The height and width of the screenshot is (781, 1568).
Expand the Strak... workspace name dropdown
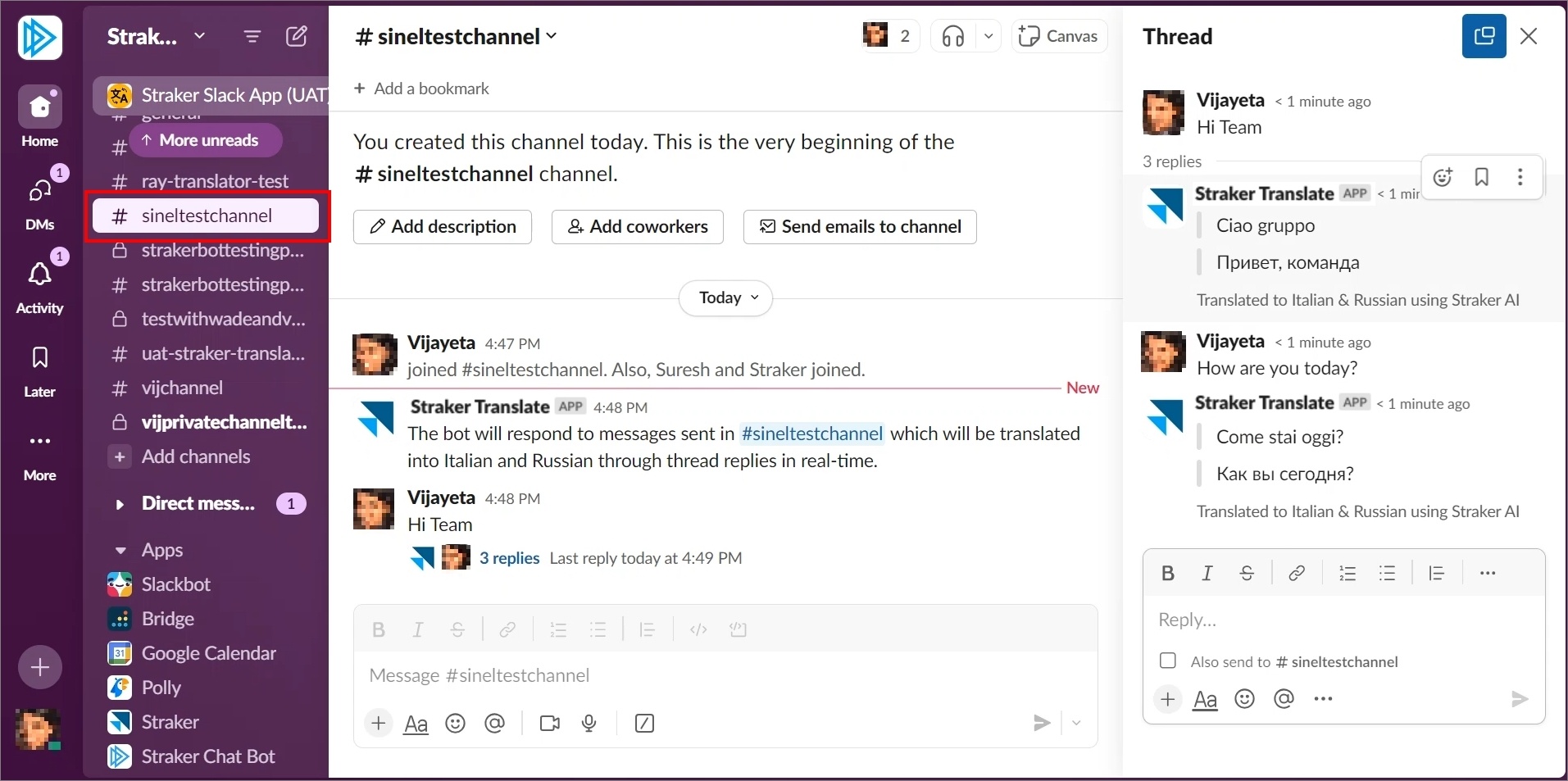click(156, 36)
